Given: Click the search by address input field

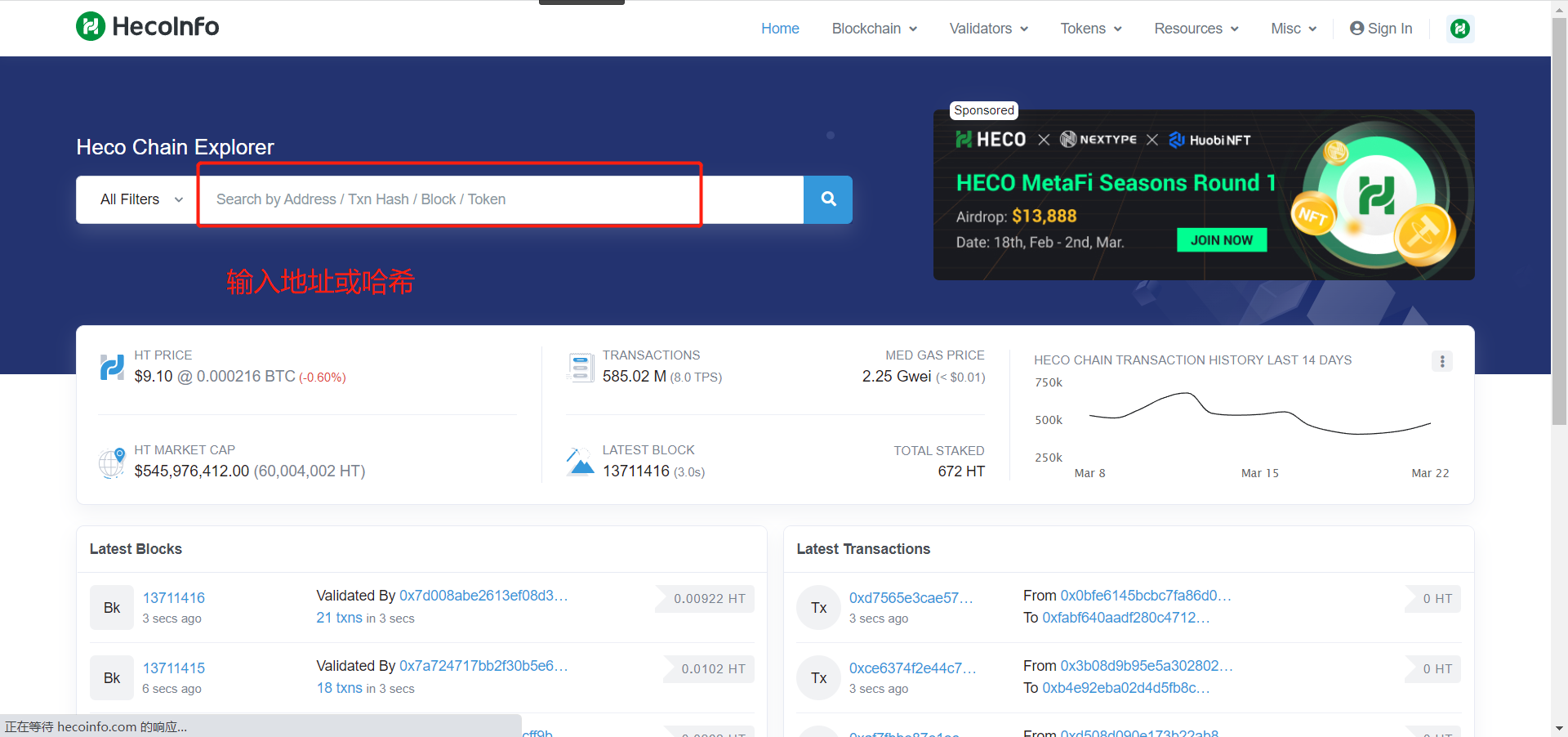Looking at the screenshot, I should (x=500, y=199).
